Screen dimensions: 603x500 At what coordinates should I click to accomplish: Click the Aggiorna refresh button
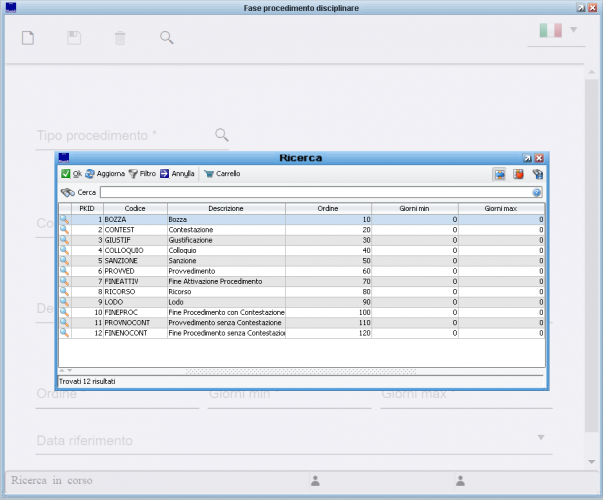pyautogui.click(x=105, y=173)
